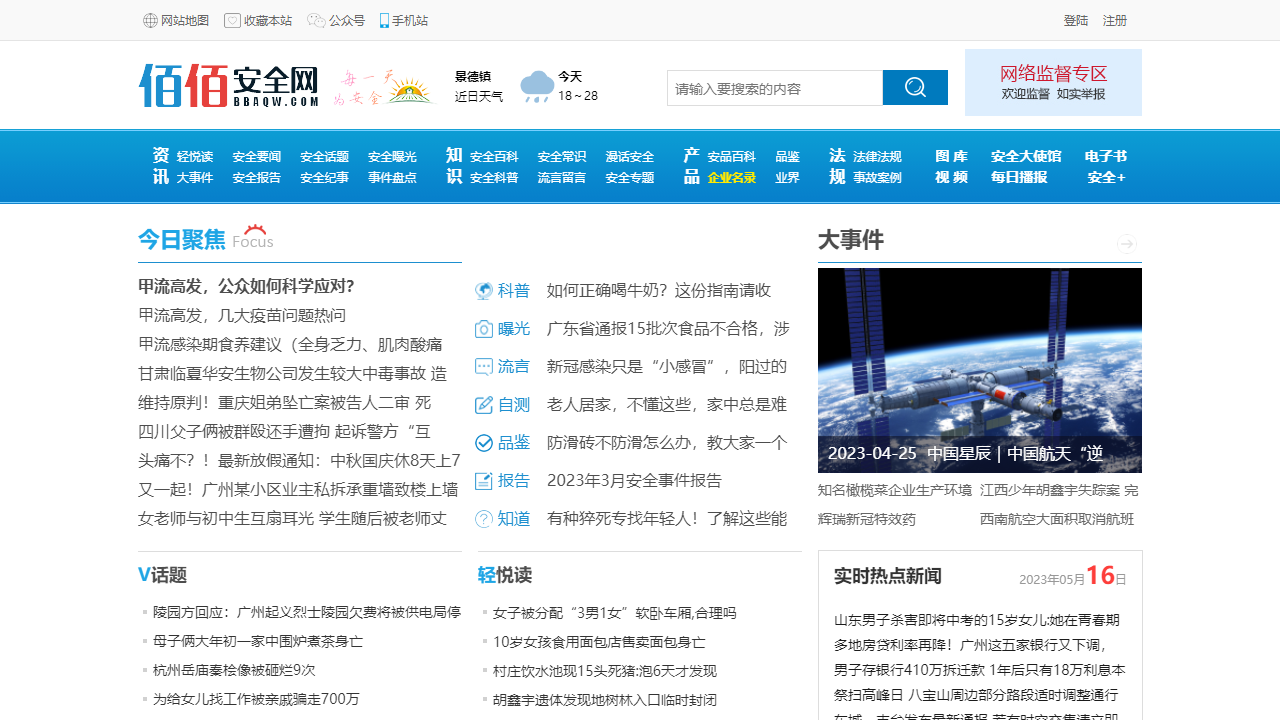This screenshot has width=1280, height=720.
Task: Open the highlighted 企业名录 menu item
Action: pyautogui.click(x=731, y=178)
